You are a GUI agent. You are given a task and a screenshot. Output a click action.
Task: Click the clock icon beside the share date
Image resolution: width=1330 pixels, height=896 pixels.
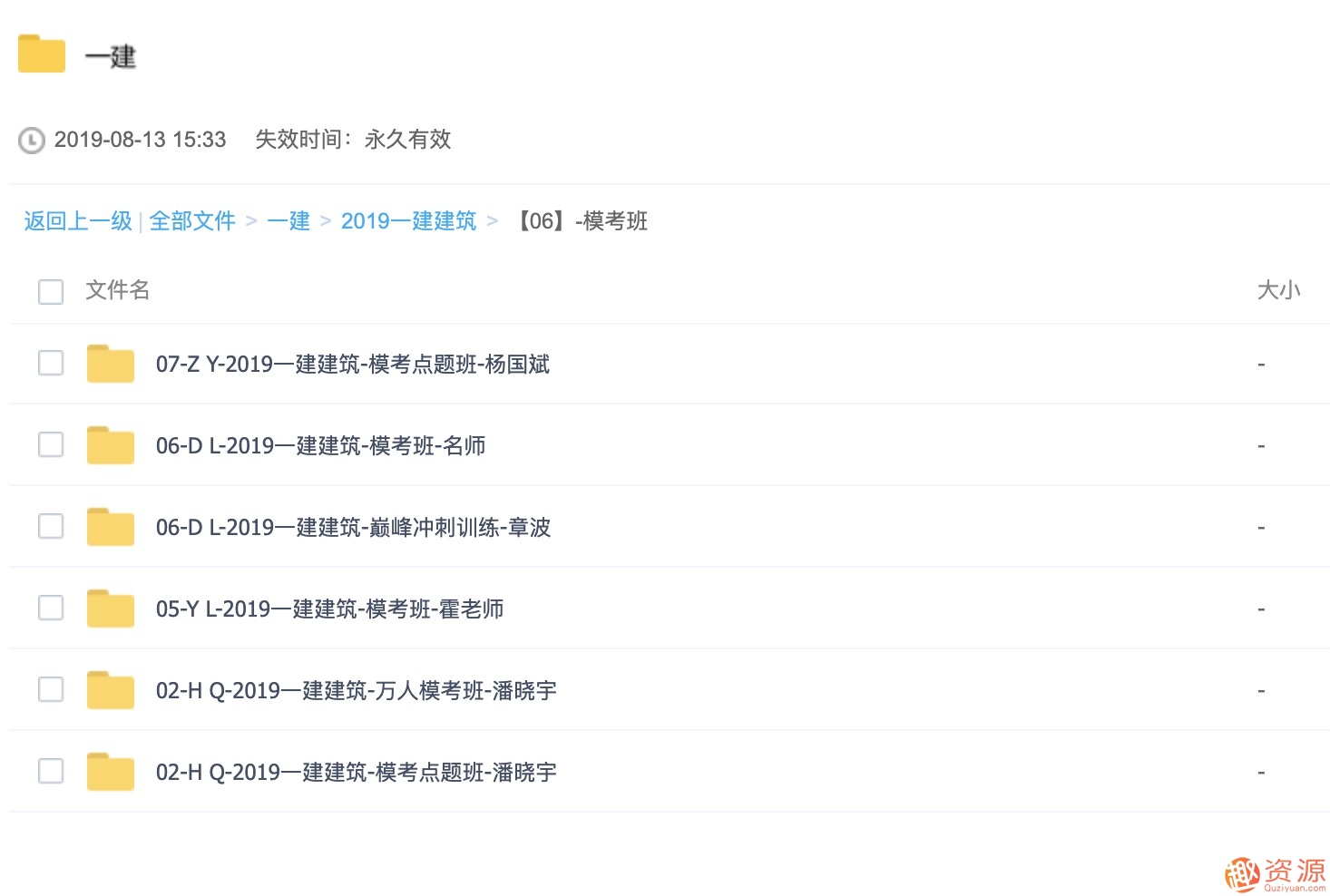tap(32, 141)
